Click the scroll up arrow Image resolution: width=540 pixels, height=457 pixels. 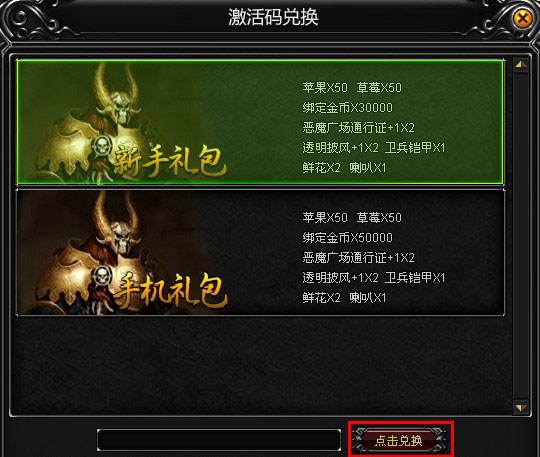521,65
